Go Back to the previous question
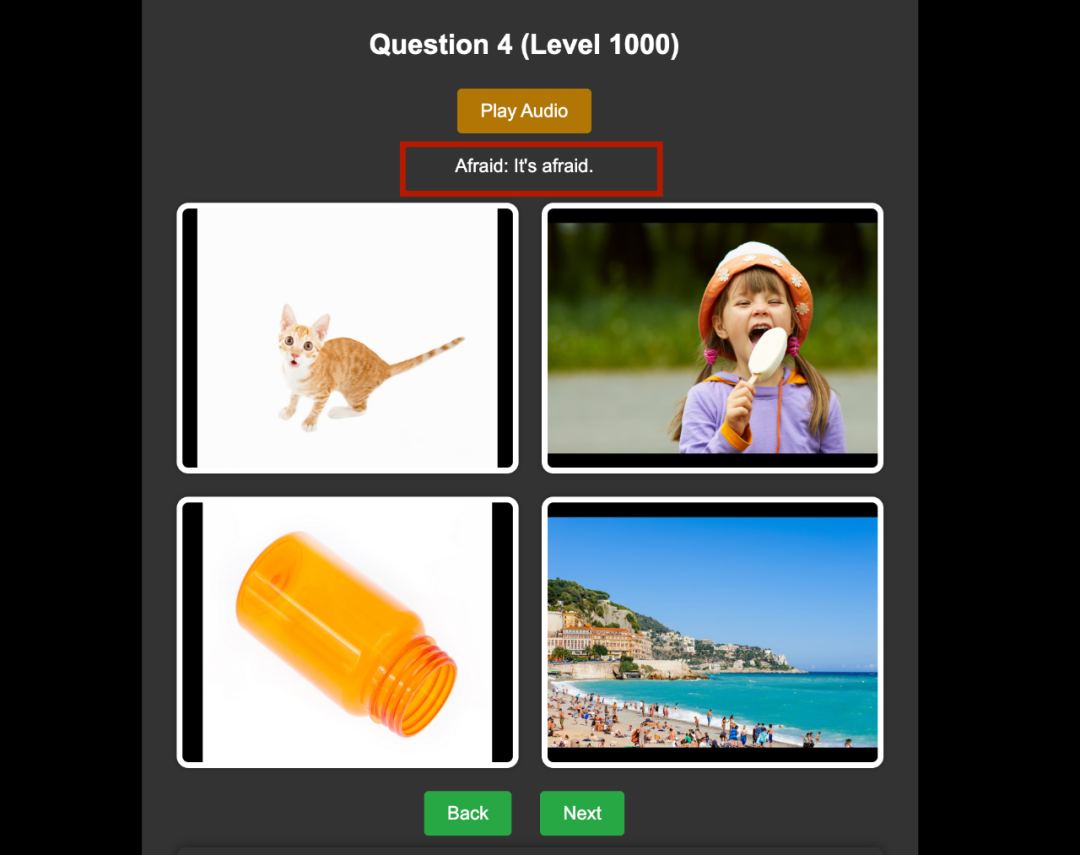Viewport: 1080px width, 855px height. tap(468, 813)
